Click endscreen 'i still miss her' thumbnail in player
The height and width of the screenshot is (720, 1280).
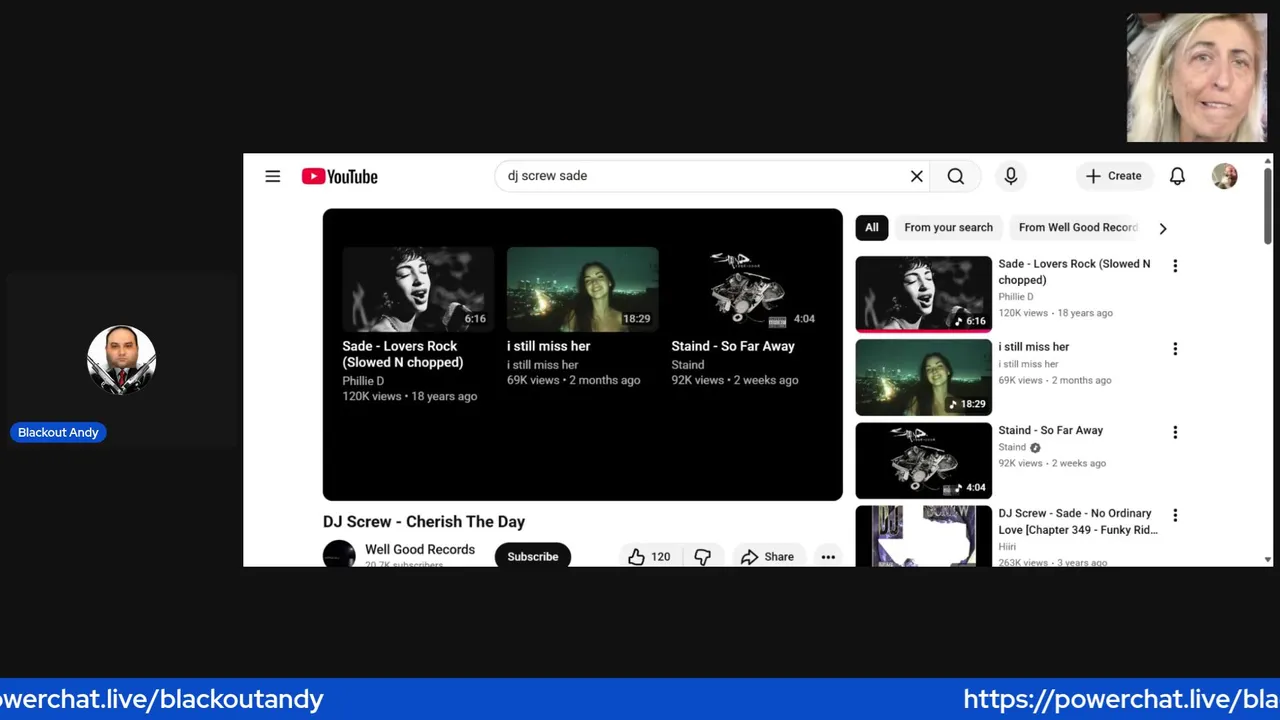tap(583, 289)
